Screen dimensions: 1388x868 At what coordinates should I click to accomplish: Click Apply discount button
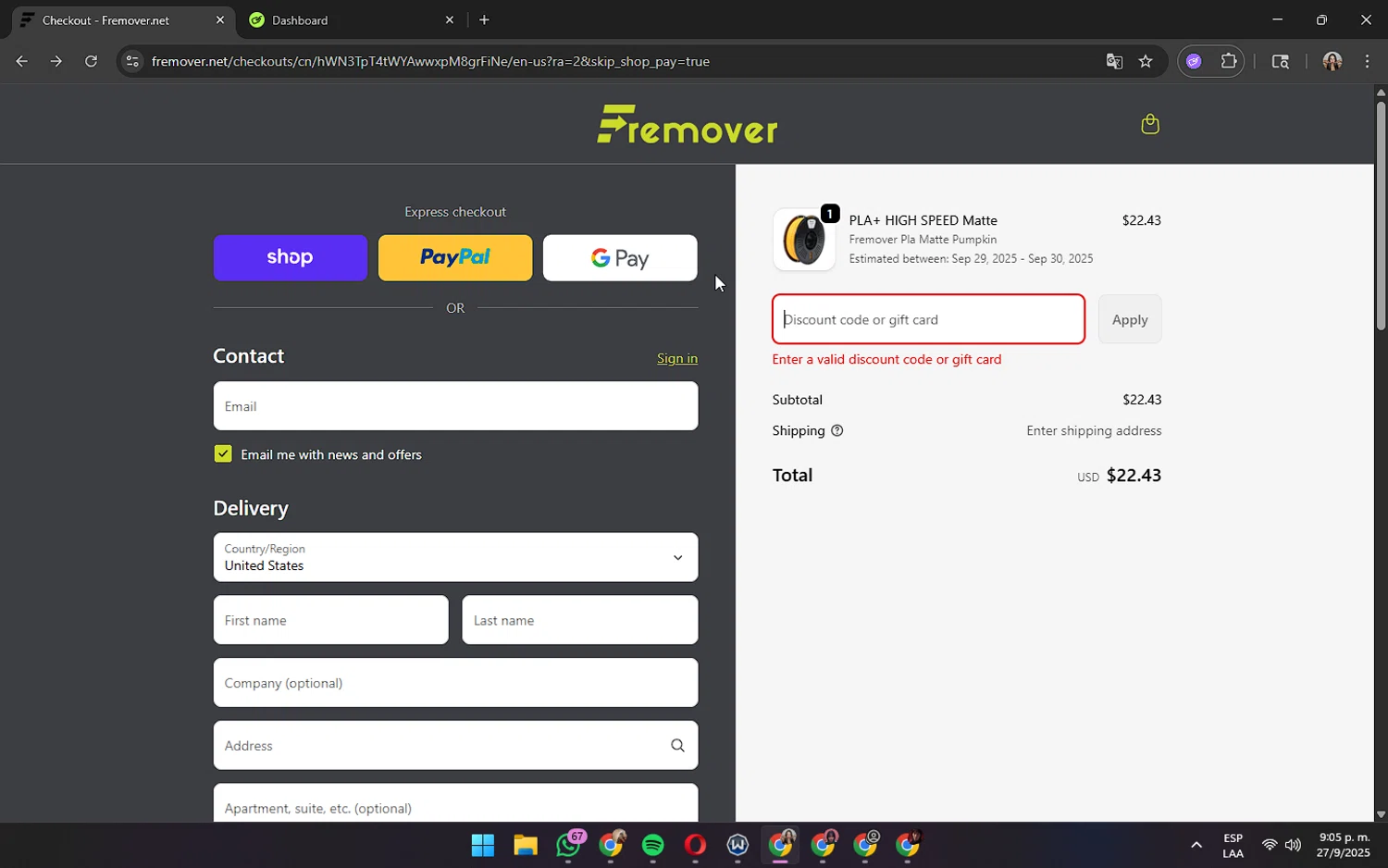pyautogui.click(x=1130, y=319)
